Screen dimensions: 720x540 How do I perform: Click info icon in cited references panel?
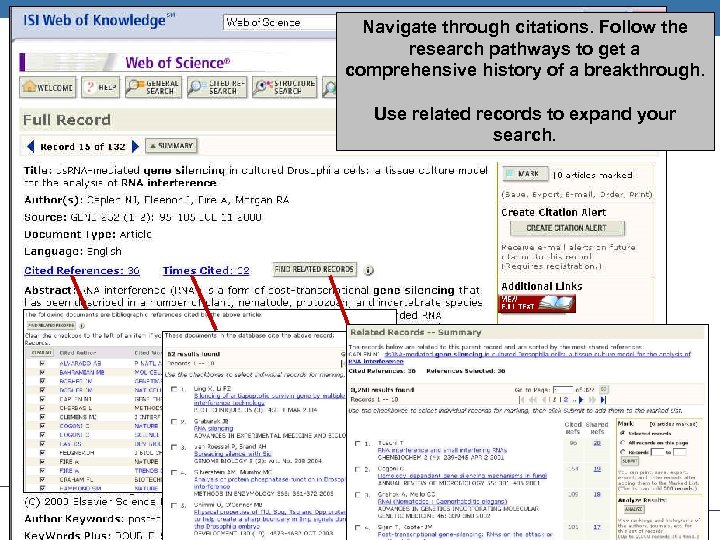coord(82,326)
